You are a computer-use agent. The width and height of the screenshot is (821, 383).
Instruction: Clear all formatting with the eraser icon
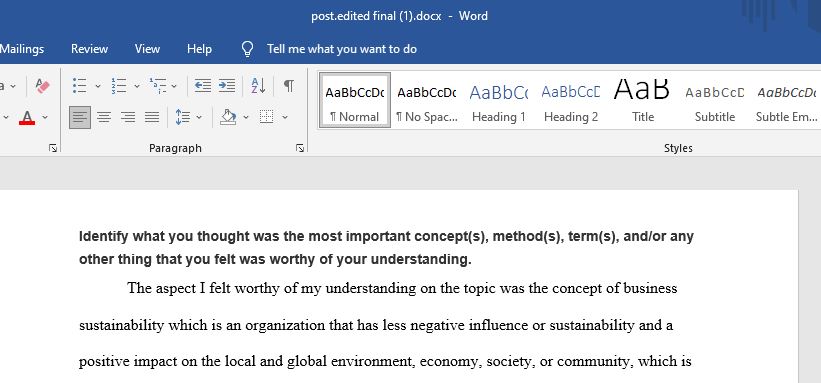[42, 85]
